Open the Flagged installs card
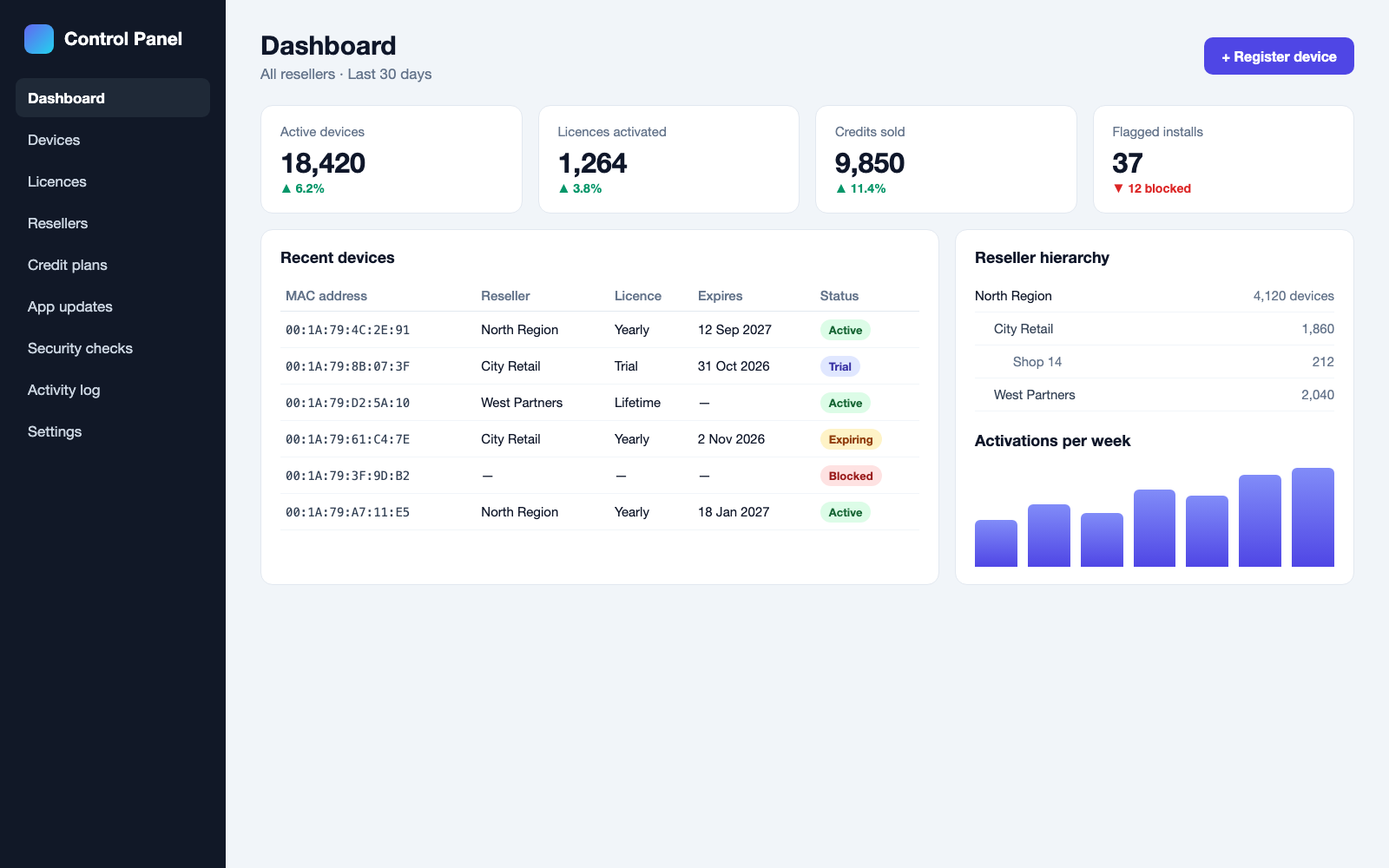The image size is (1389, 868). pyautogui.click(x=1223, y=160)
